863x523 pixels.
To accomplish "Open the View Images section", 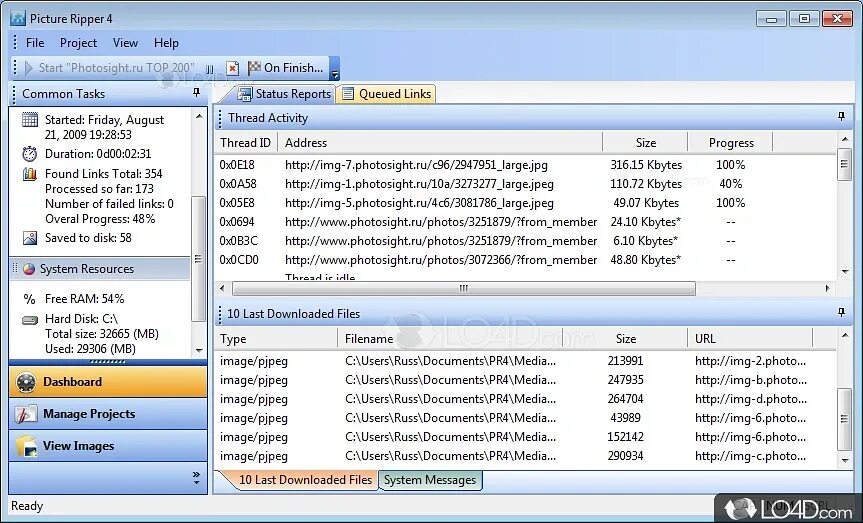I will (108, 446).
